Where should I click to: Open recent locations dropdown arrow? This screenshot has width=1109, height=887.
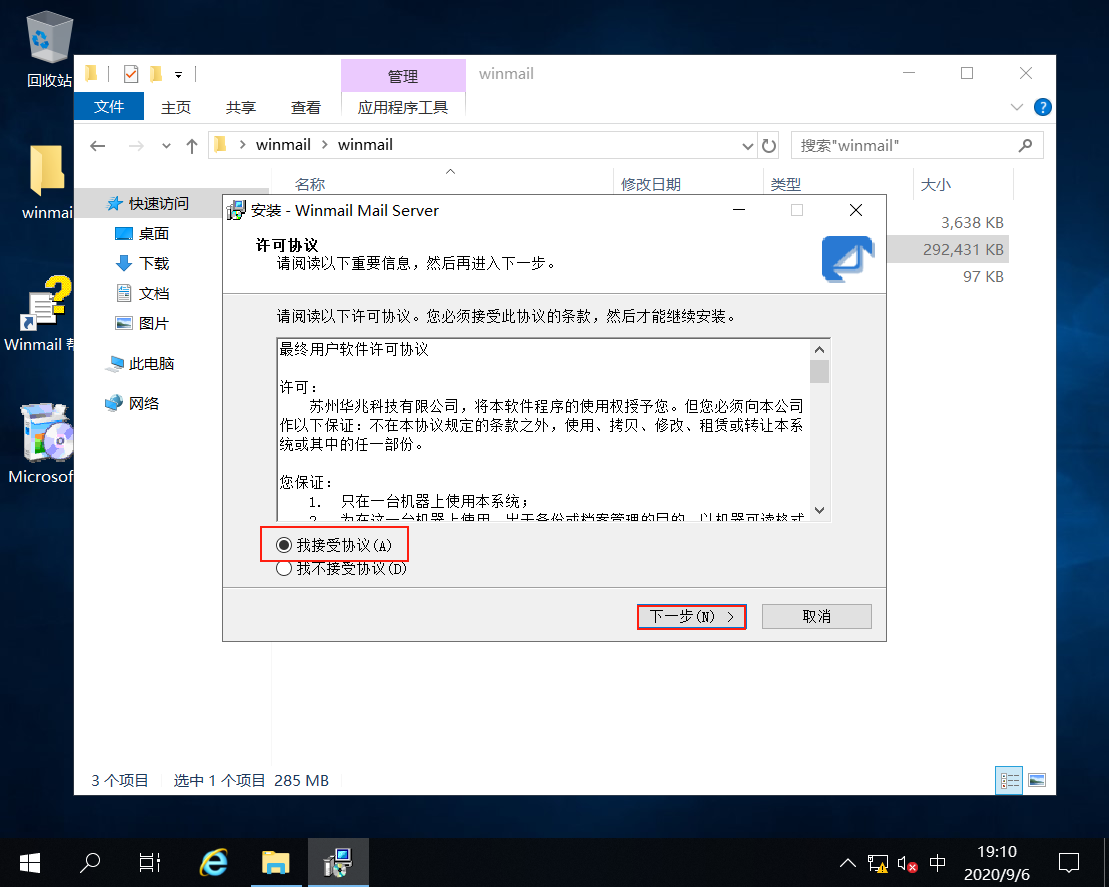point(166,146)
